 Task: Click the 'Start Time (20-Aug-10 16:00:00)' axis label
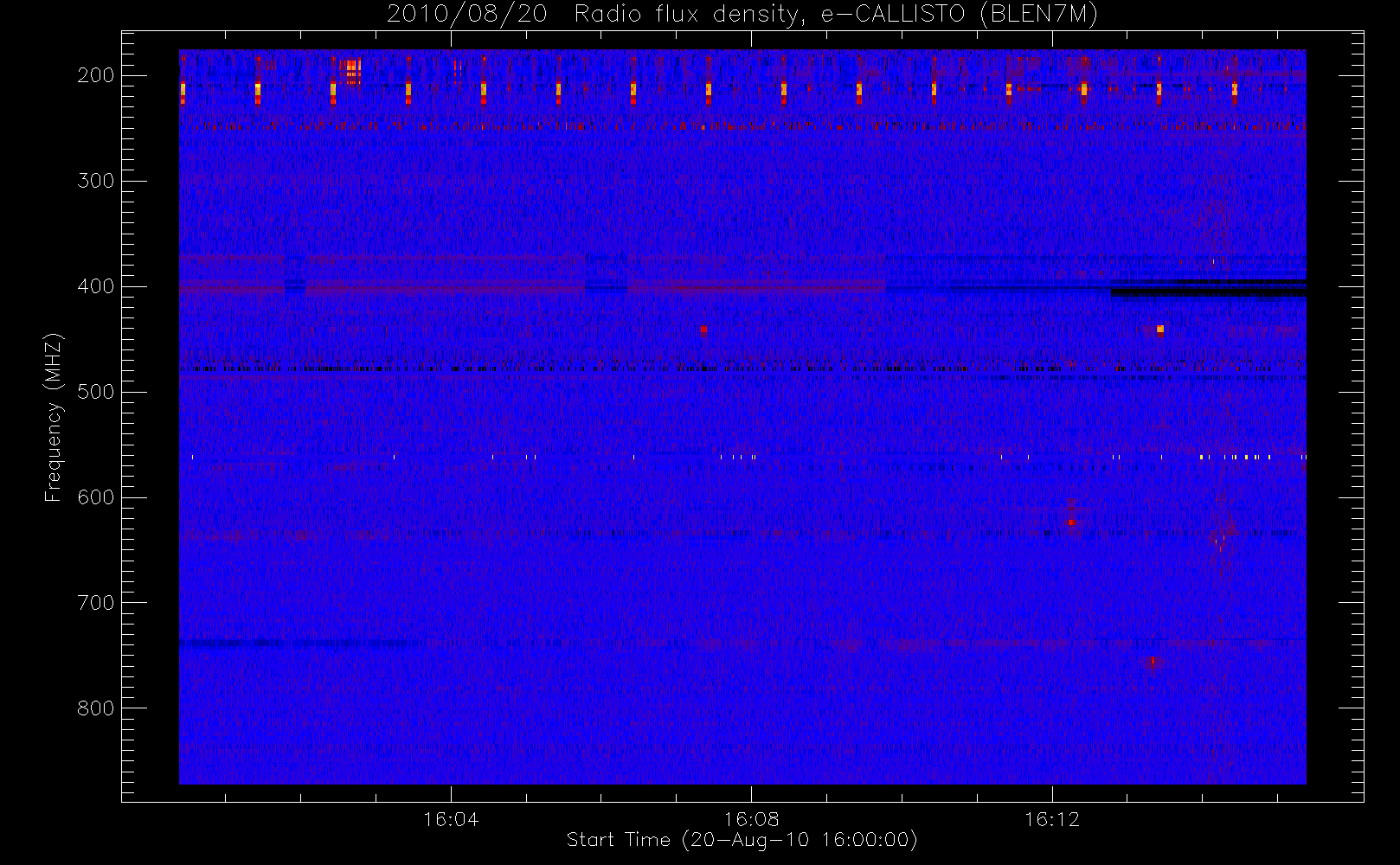coord(742,840)
